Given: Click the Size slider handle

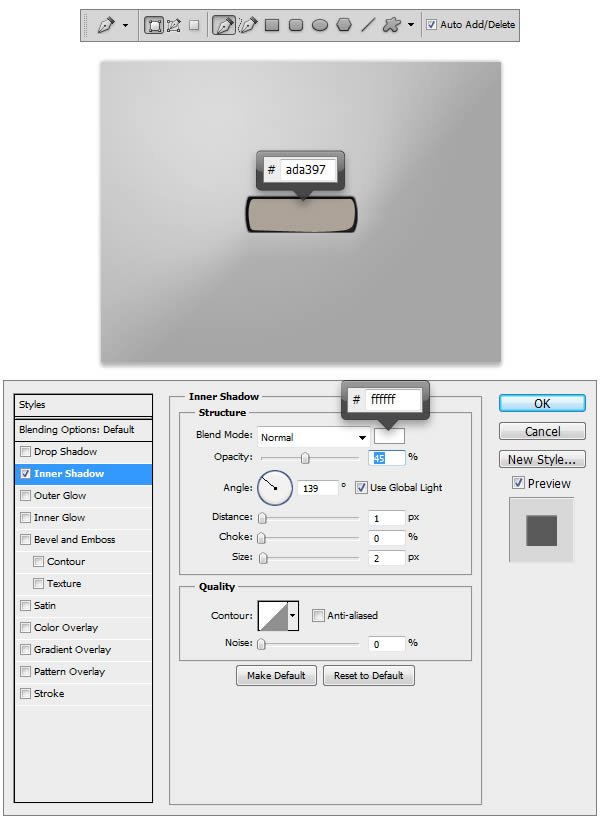Looking at the screenshot, I should (263, 558).
